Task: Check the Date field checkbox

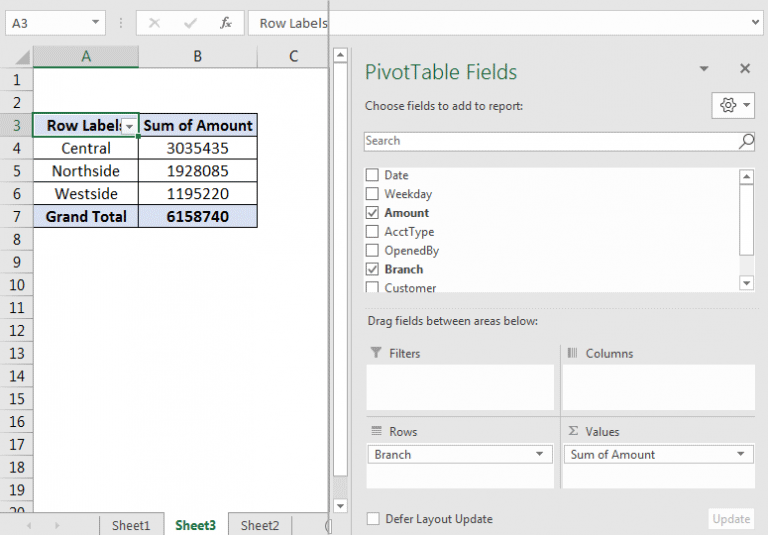Action: click(x=372, y=175)
